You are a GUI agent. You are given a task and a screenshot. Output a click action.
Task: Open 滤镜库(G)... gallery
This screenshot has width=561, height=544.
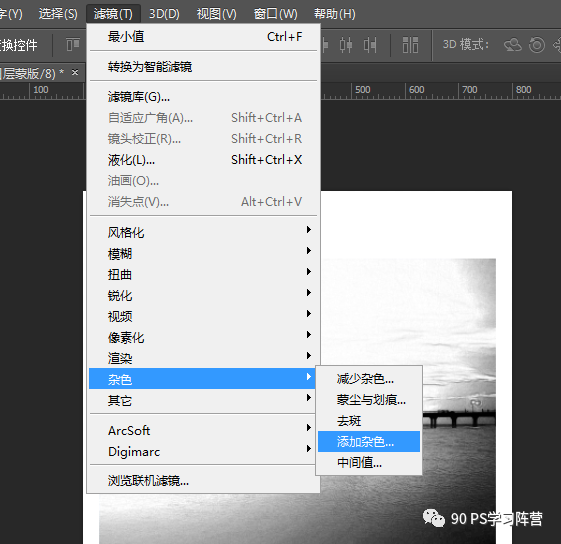[x=204, y=97]
